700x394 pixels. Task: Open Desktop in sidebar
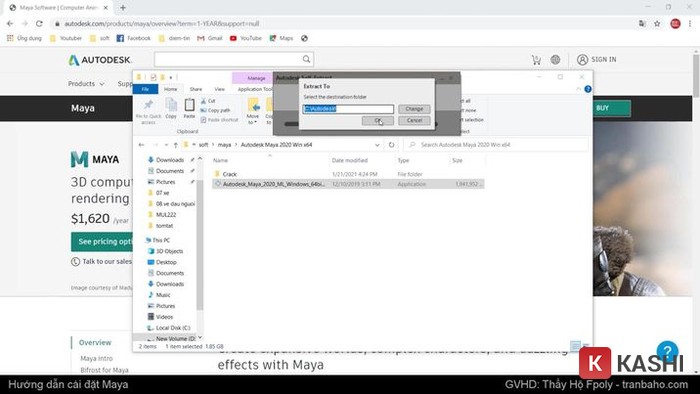tap(166, 262)
